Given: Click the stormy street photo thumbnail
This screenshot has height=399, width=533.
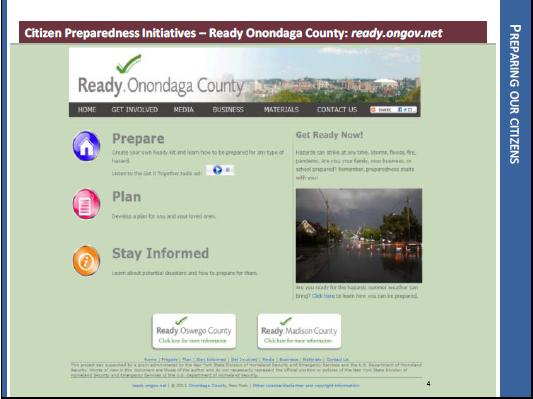Looking at the screenshot, I should pos(359,236).
